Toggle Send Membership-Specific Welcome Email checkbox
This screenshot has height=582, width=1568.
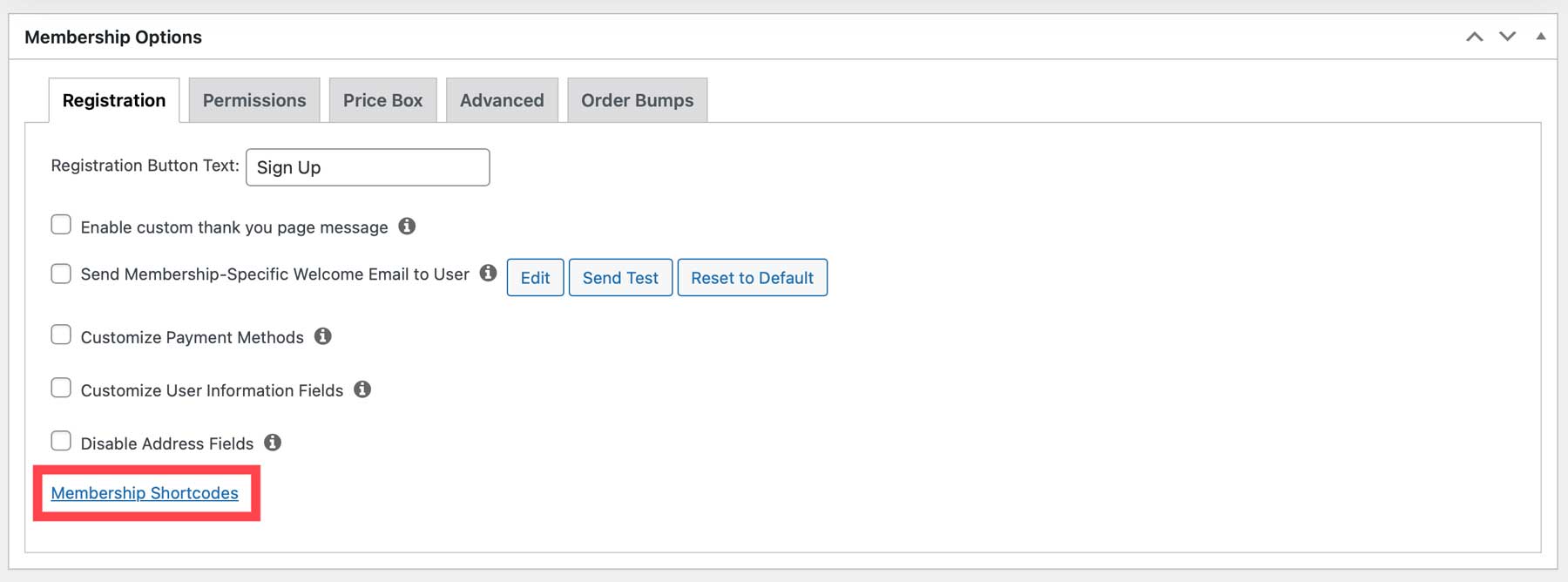(x=61, y=274)
